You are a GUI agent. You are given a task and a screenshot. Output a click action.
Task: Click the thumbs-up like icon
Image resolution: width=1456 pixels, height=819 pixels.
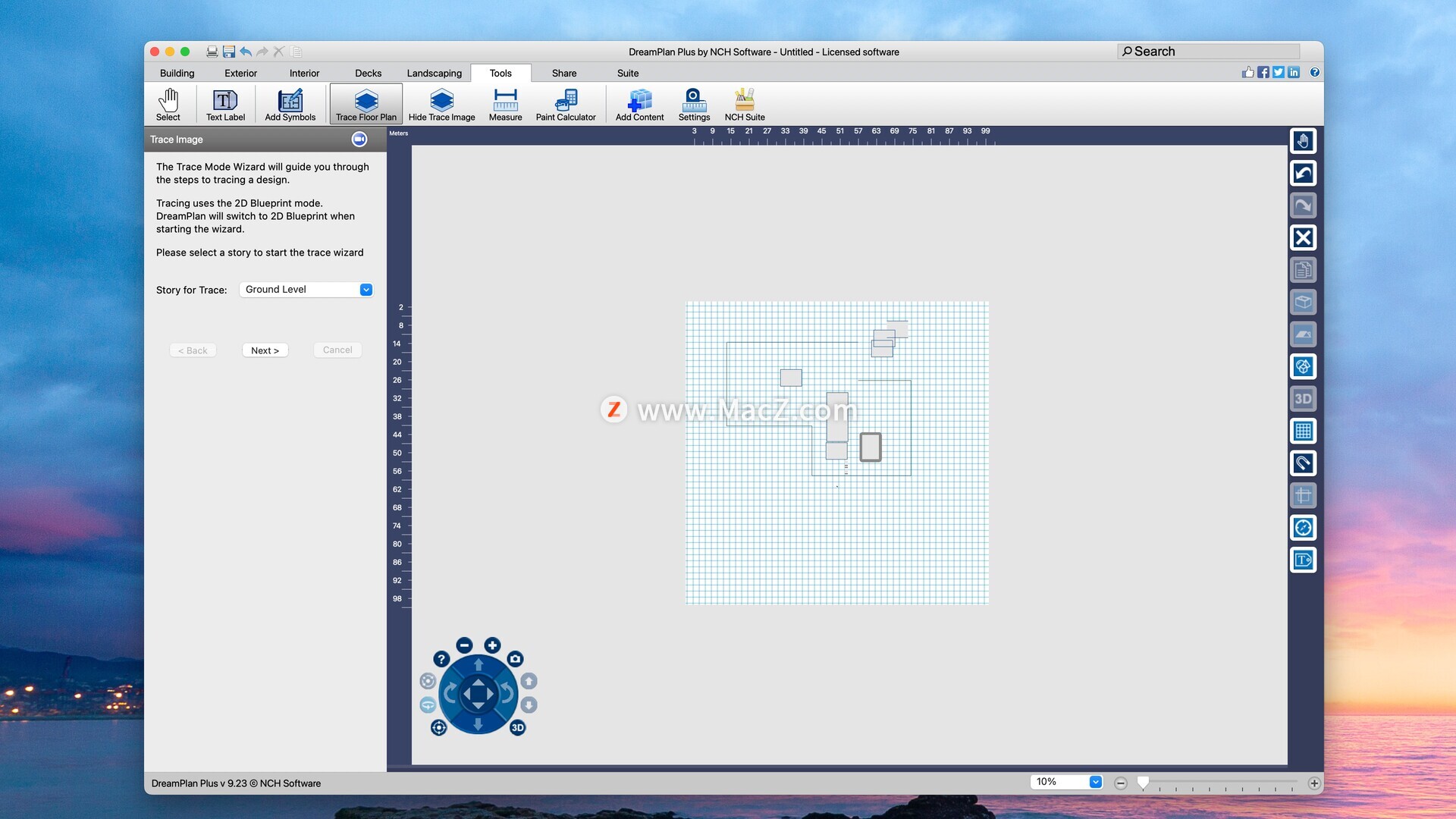point(1248,72)
